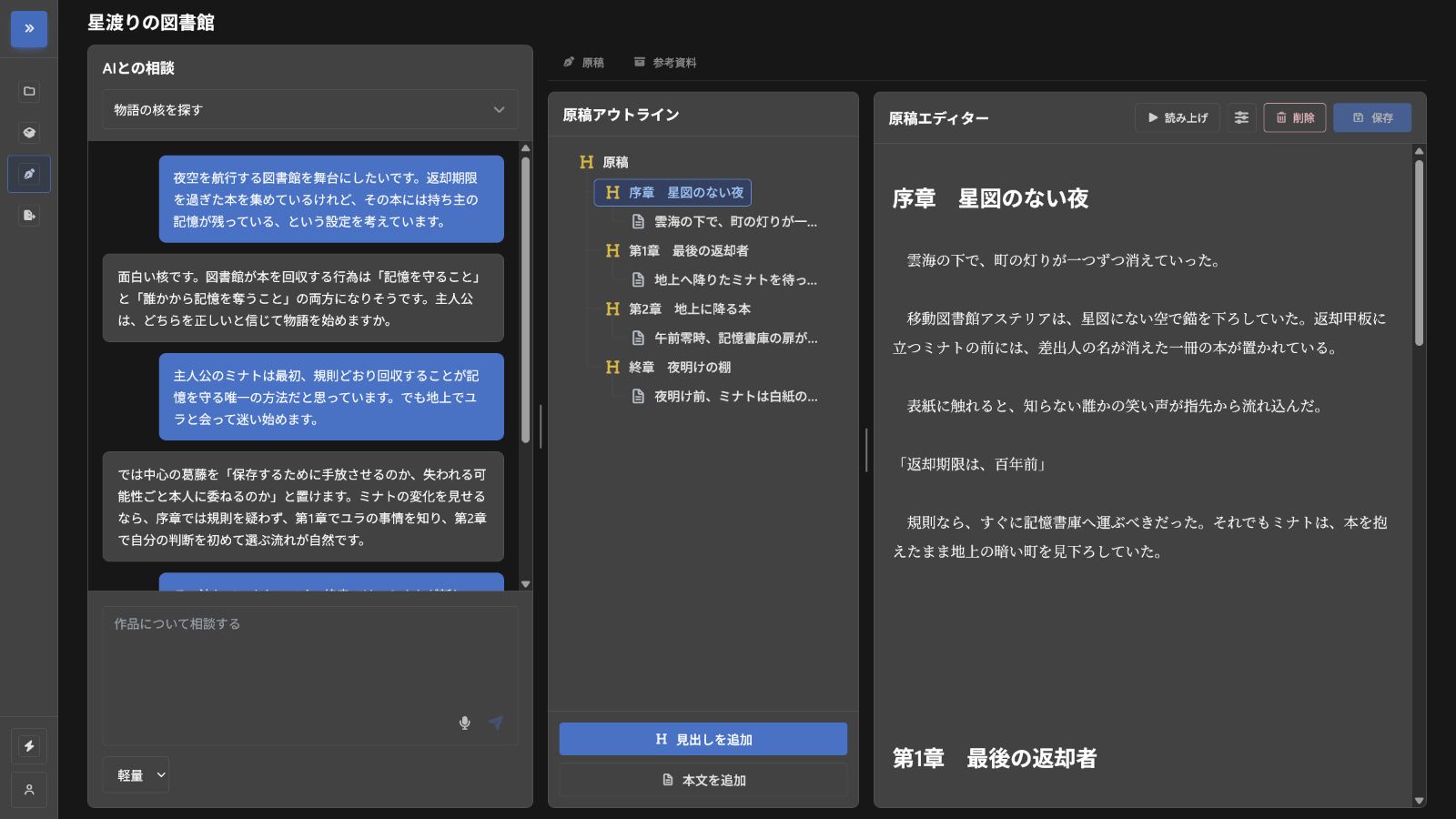Click the paragraph 雲海の下で、町の灯りが一つずつ消えていった
Viewport: 1456px width, 819px height.
(x=1064, y=260)
